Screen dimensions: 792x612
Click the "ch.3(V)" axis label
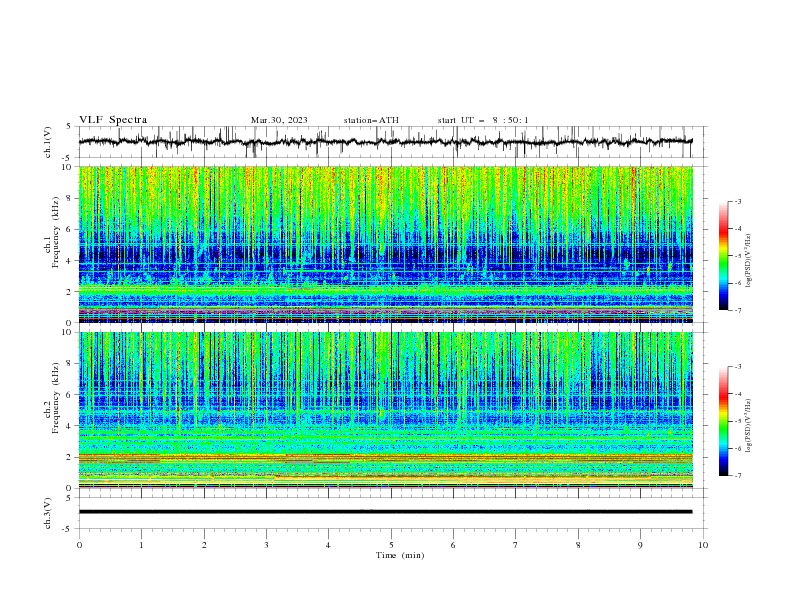pyautogui.click(x=48, y=513)
